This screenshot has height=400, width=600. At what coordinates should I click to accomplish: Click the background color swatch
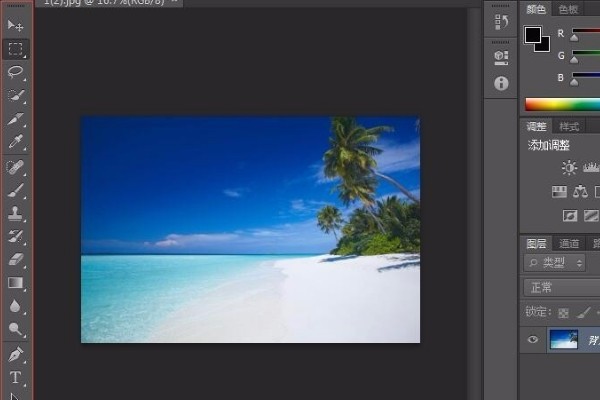(545, 46)
